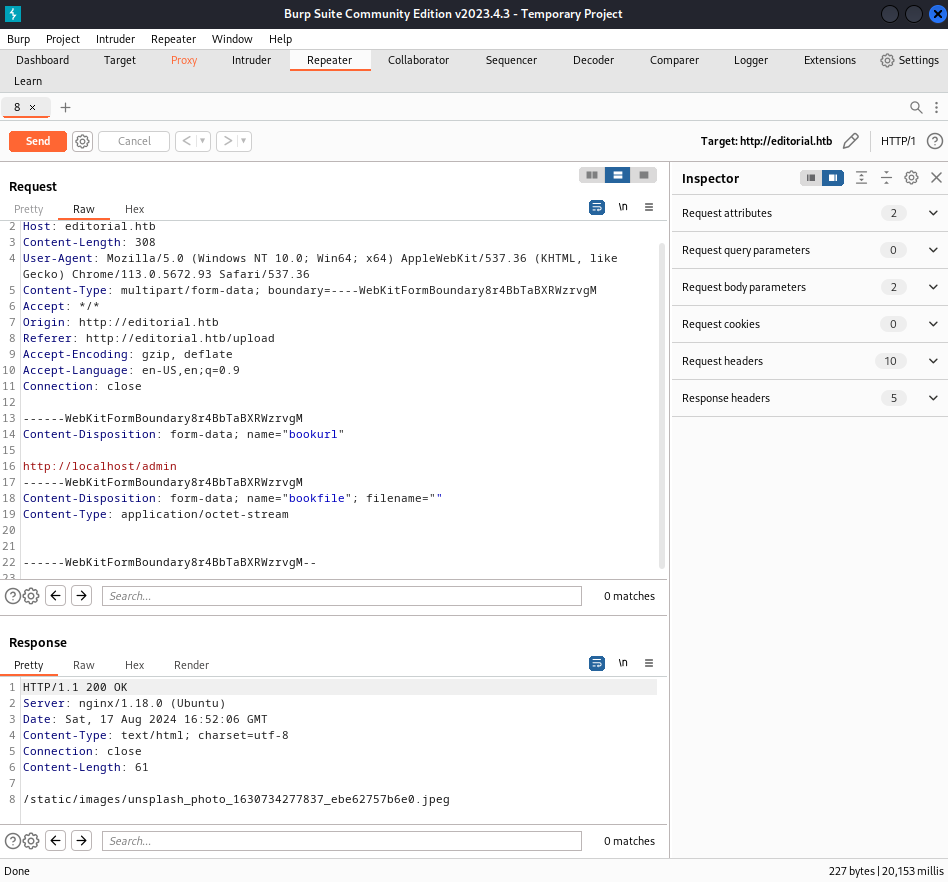Open search help in the Response search bar
This screenshot has height=882, width=948.
[13, 841]
